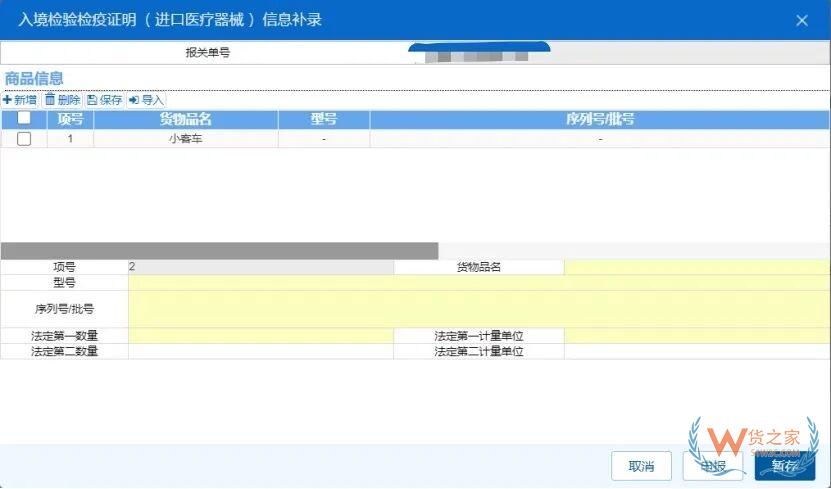
Task: Click the 新增 add button
Action: click(x=20, y=100)
